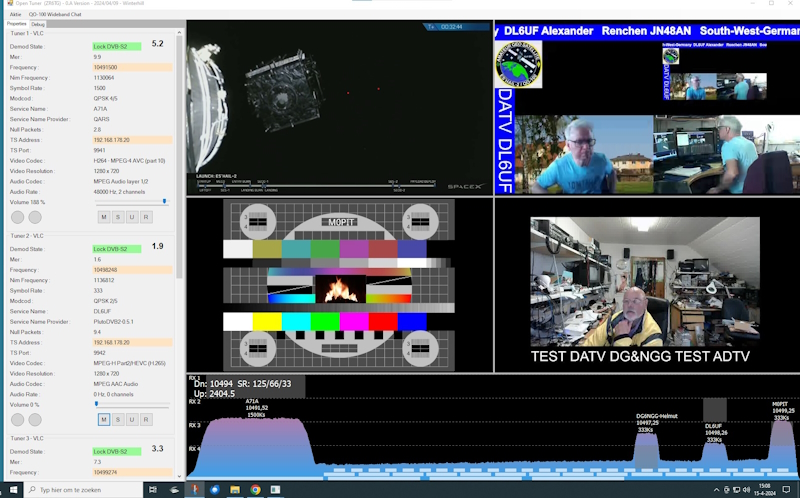Click first round indicator under Tuner 2 volume
Image resolution: width=800 pixels, height=498 pixels.
point(17,420)
